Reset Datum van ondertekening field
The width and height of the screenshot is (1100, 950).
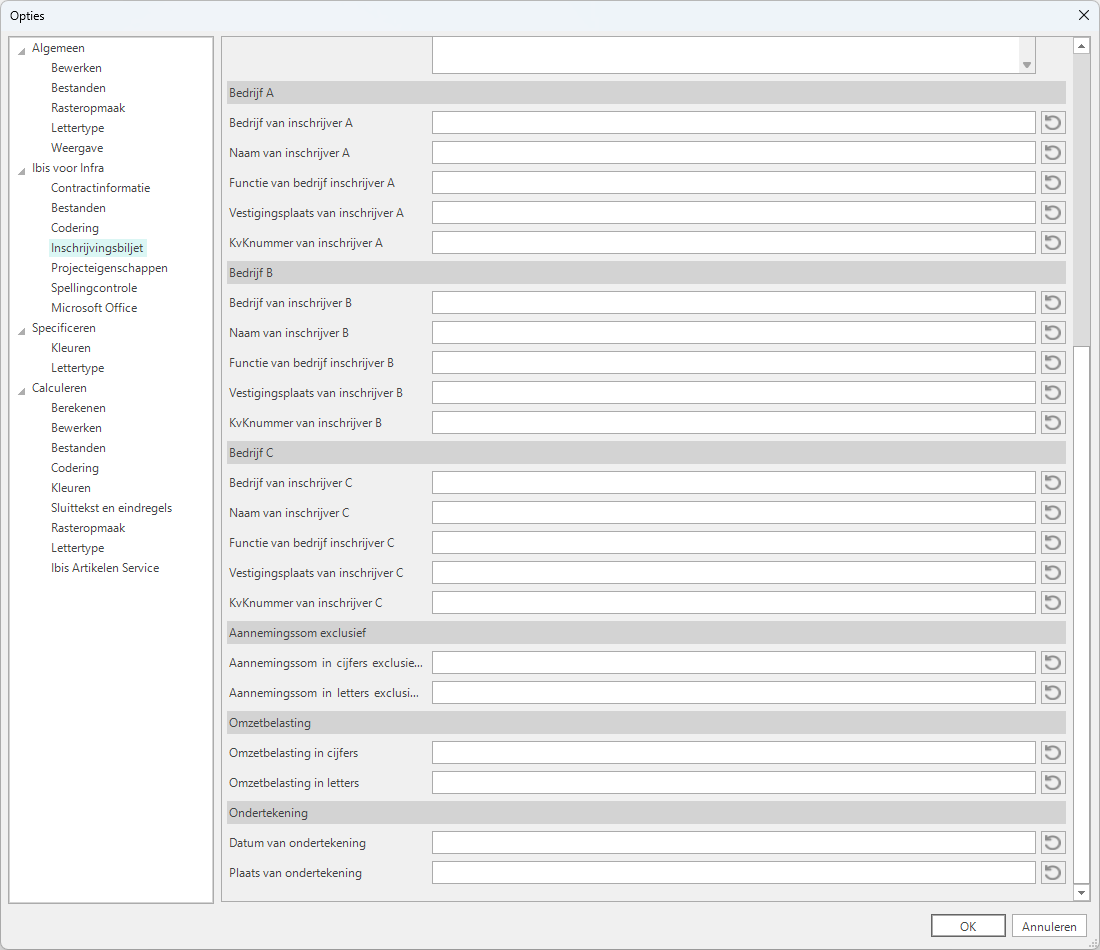tap(1053, 843)
